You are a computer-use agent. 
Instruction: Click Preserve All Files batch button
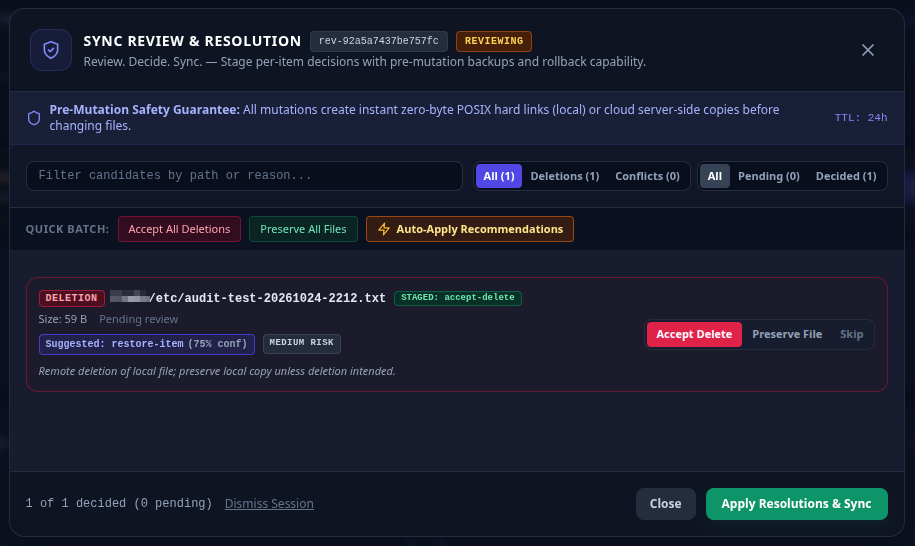pyautogui.click(x=303, y=229)
